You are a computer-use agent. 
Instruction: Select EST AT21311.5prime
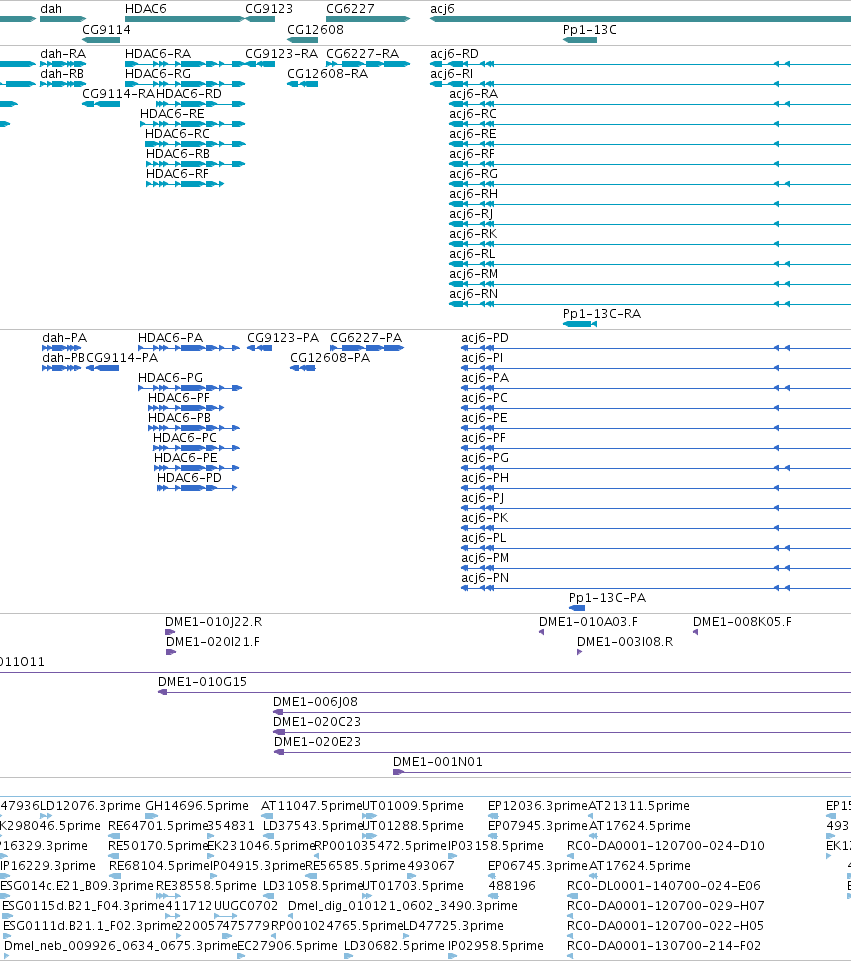(x=639, y=806)
